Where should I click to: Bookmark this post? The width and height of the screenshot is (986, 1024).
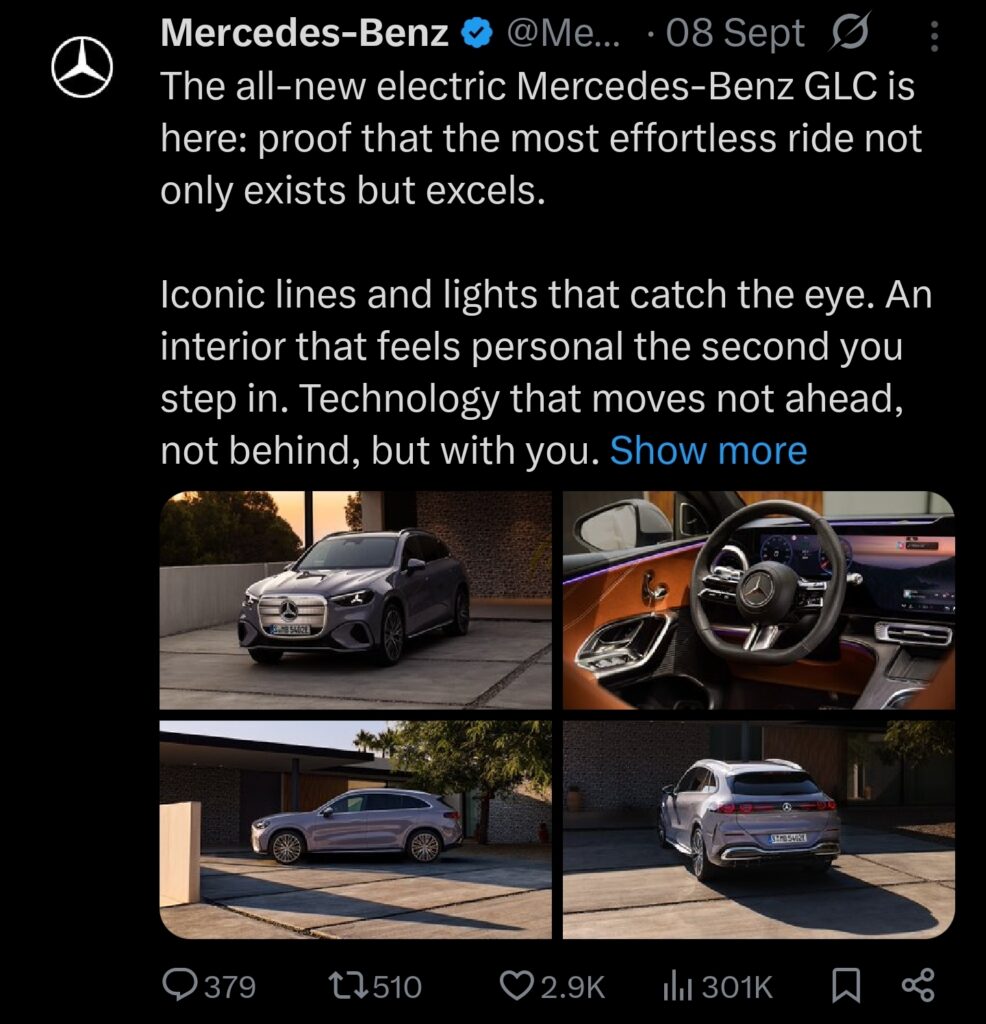[846, 985]
